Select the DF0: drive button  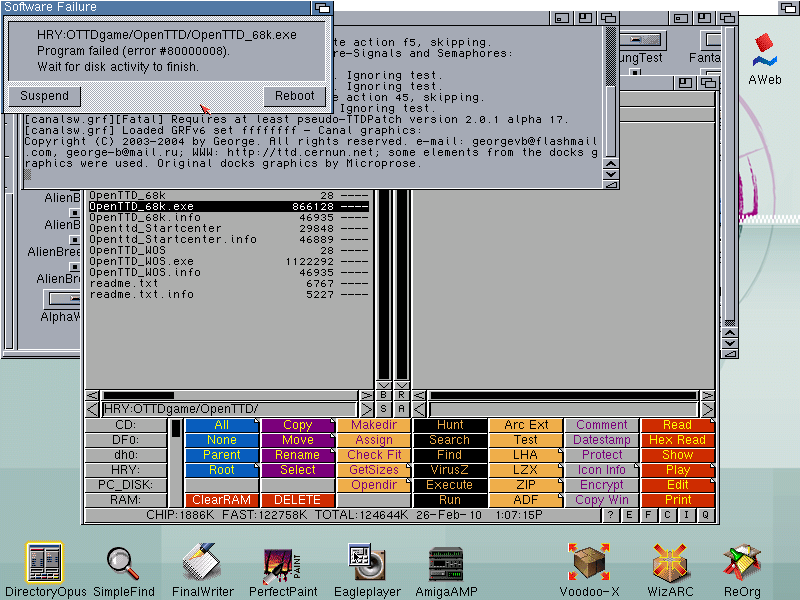[126, 440]
